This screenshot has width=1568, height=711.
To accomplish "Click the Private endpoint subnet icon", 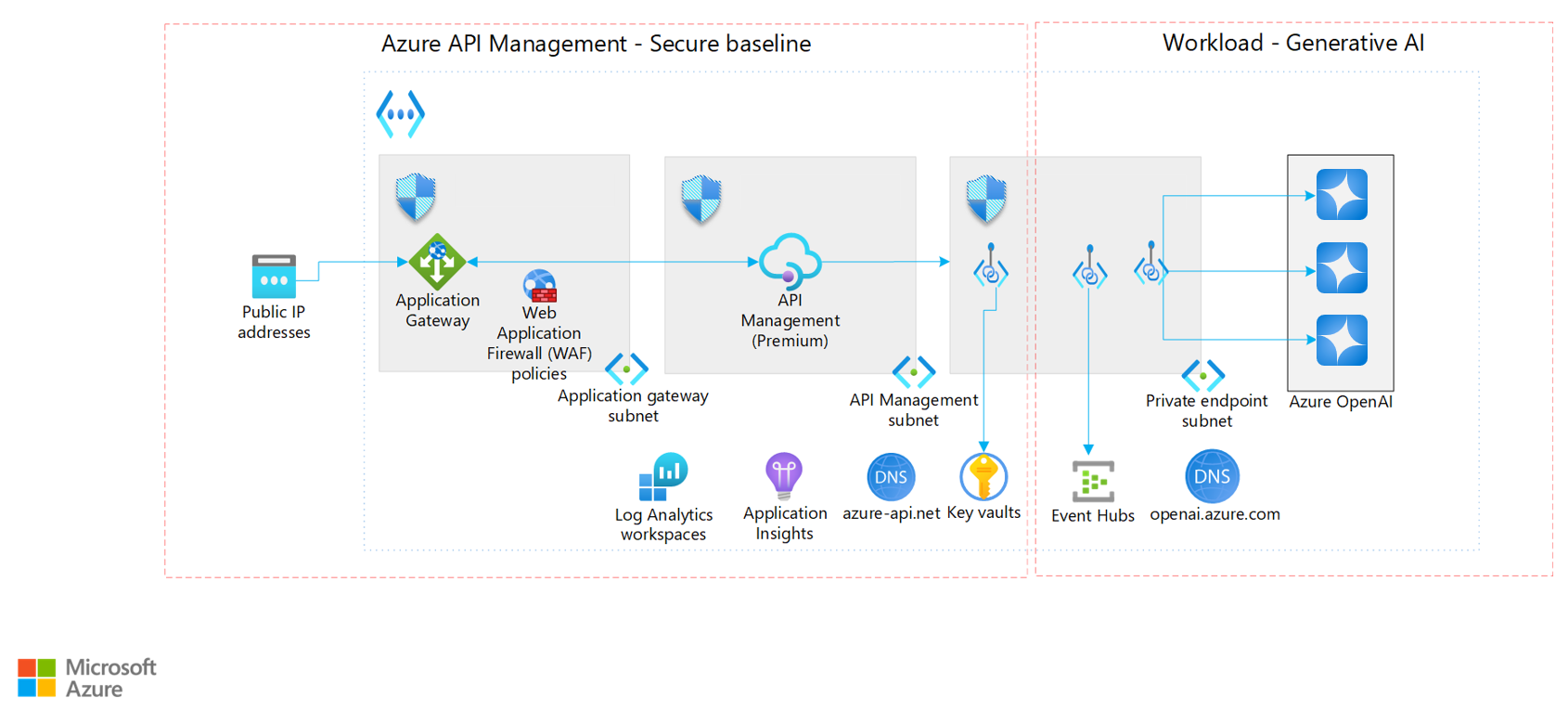I will pyautogui.click(x=1203, y=376).
